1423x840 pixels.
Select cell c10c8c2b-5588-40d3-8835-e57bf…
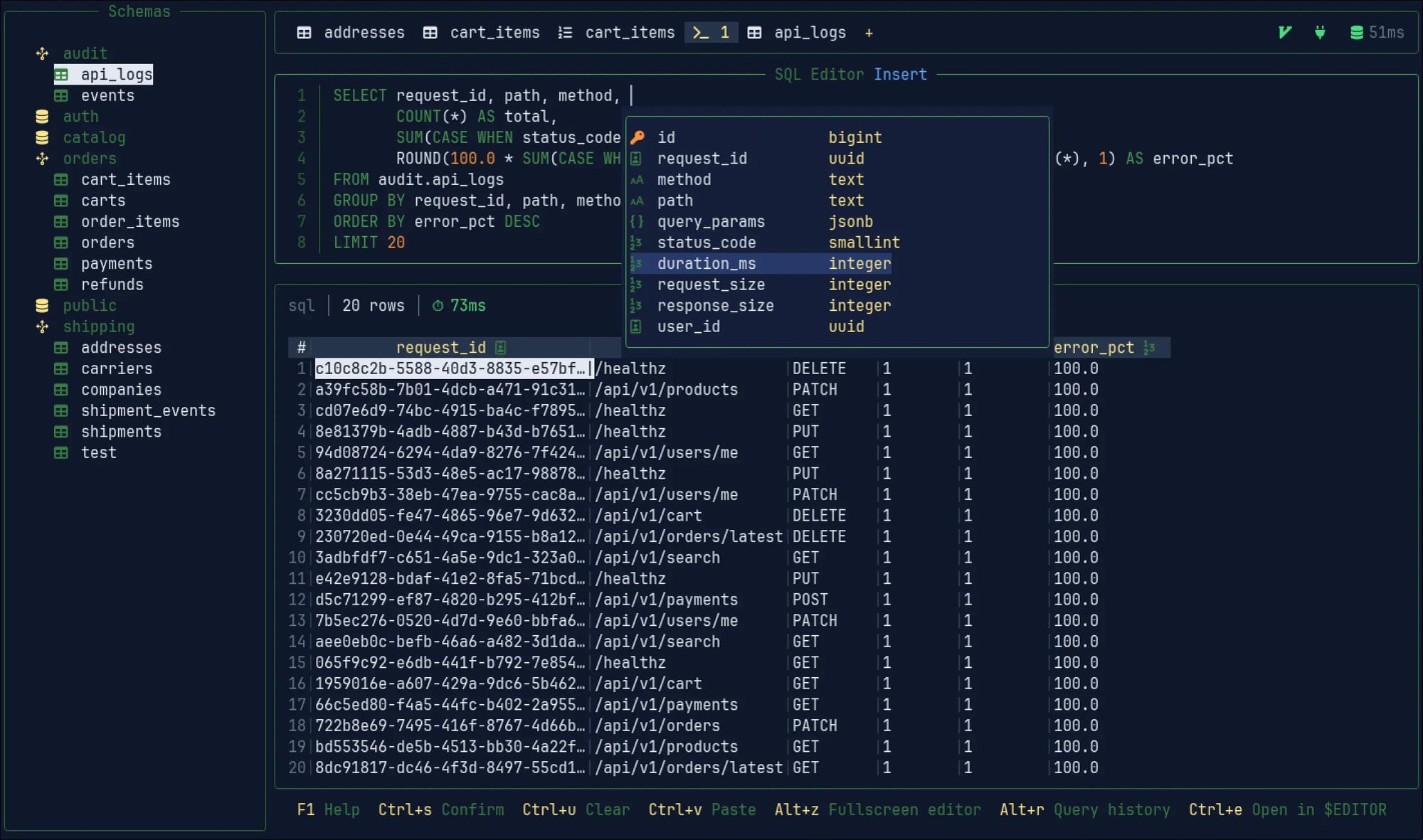tap(453, 368)
